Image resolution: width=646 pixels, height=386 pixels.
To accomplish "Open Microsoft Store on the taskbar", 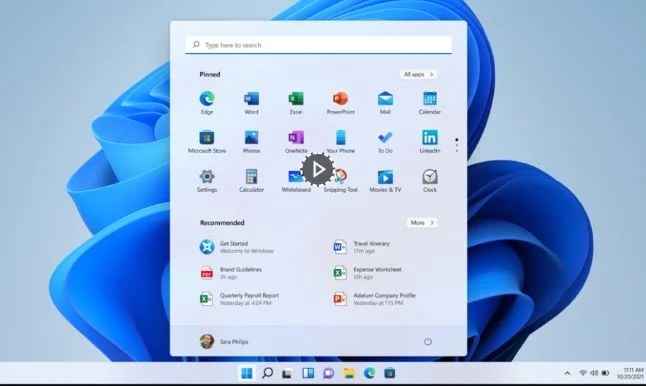I will [390, 373].
